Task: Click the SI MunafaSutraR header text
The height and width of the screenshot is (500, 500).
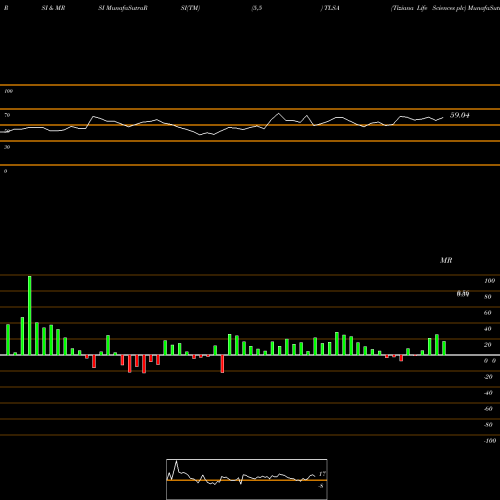Action: coord(123,8)
